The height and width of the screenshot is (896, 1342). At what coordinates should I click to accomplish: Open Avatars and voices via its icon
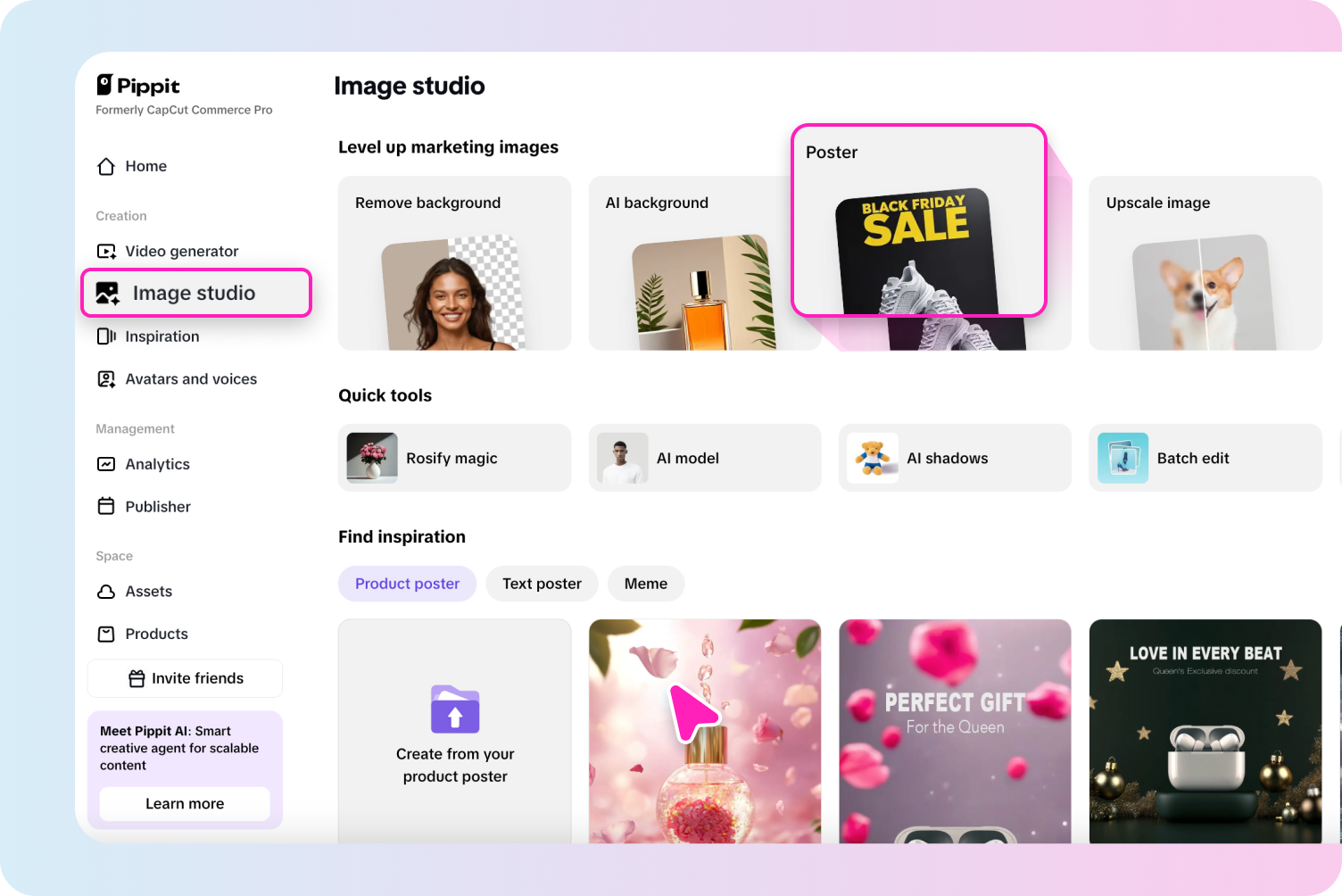pyautogui.click(x=106, y=378)
